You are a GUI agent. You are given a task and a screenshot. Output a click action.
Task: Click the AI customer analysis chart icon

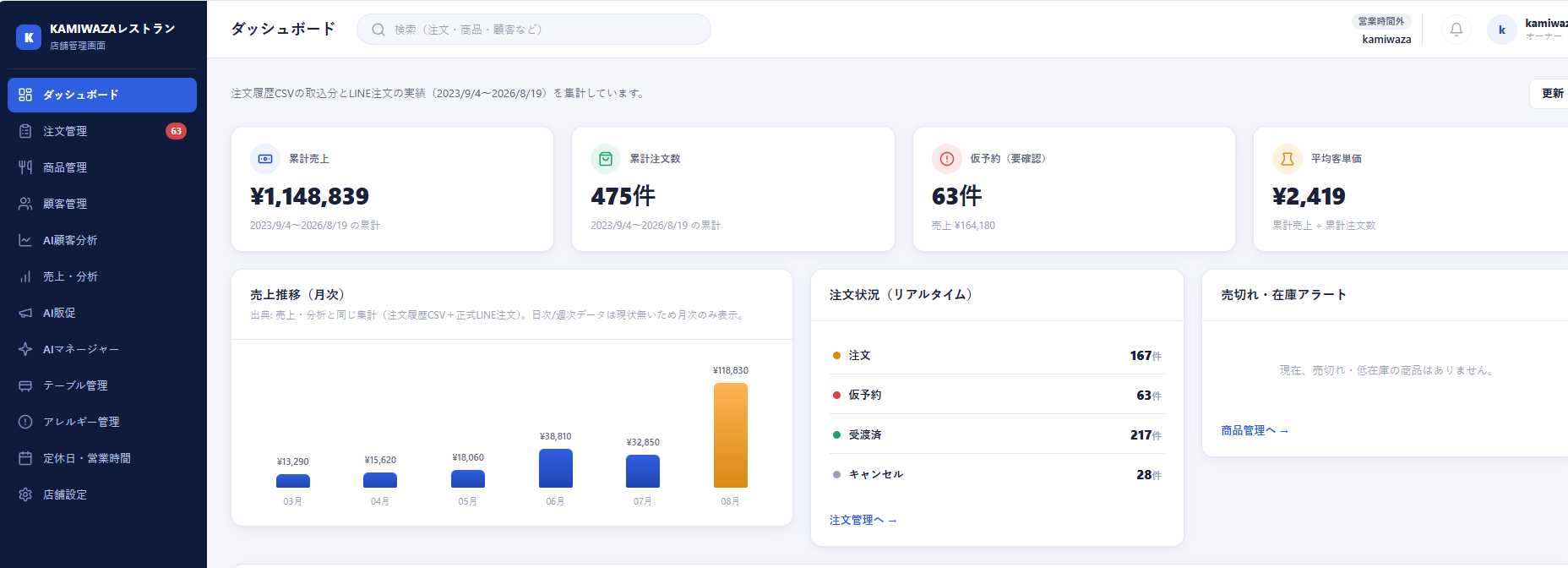click(25, 240)
